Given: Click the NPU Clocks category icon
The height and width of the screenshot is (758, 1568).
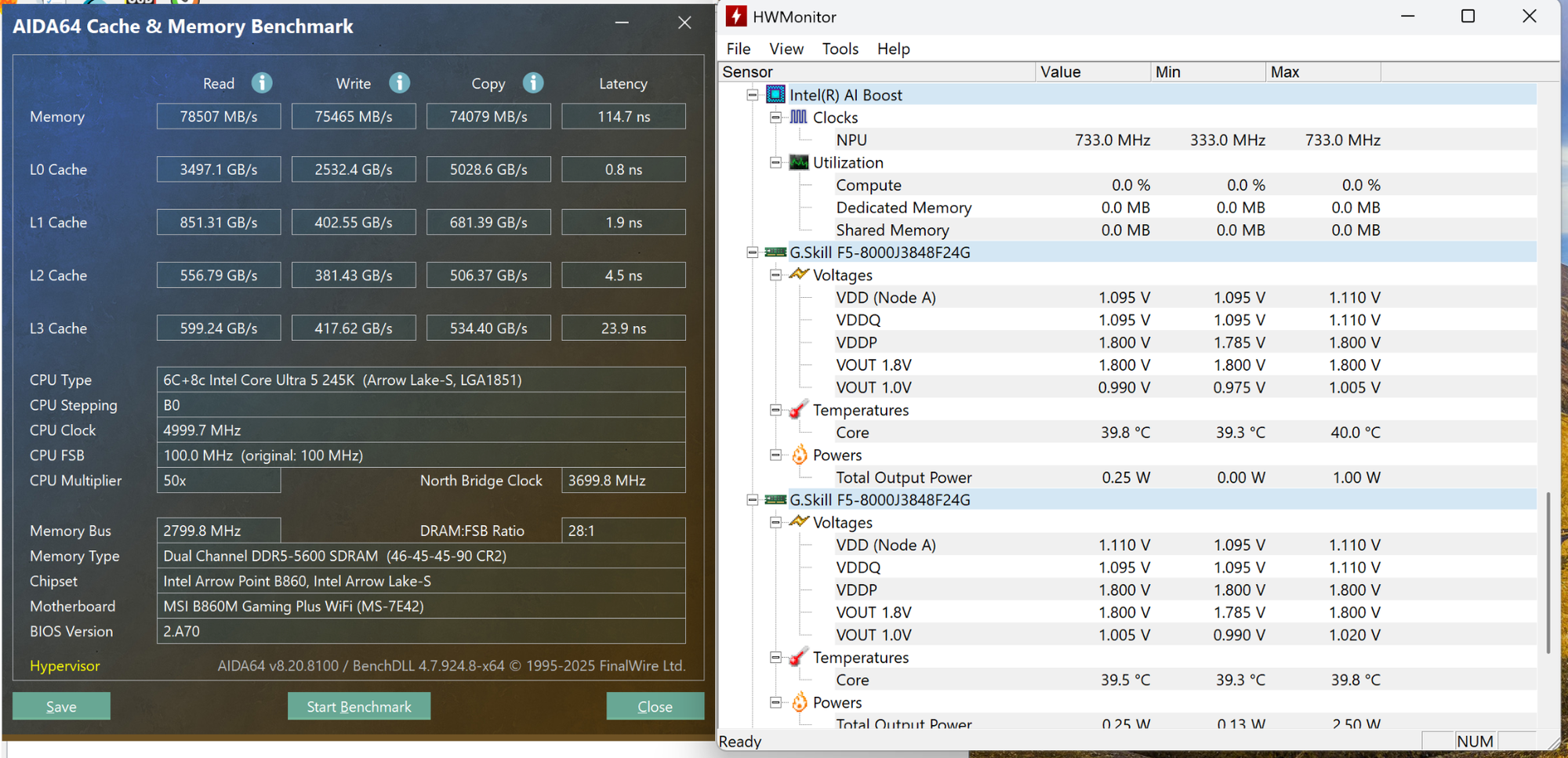Looking at the screenshot, I should [798, 118].
